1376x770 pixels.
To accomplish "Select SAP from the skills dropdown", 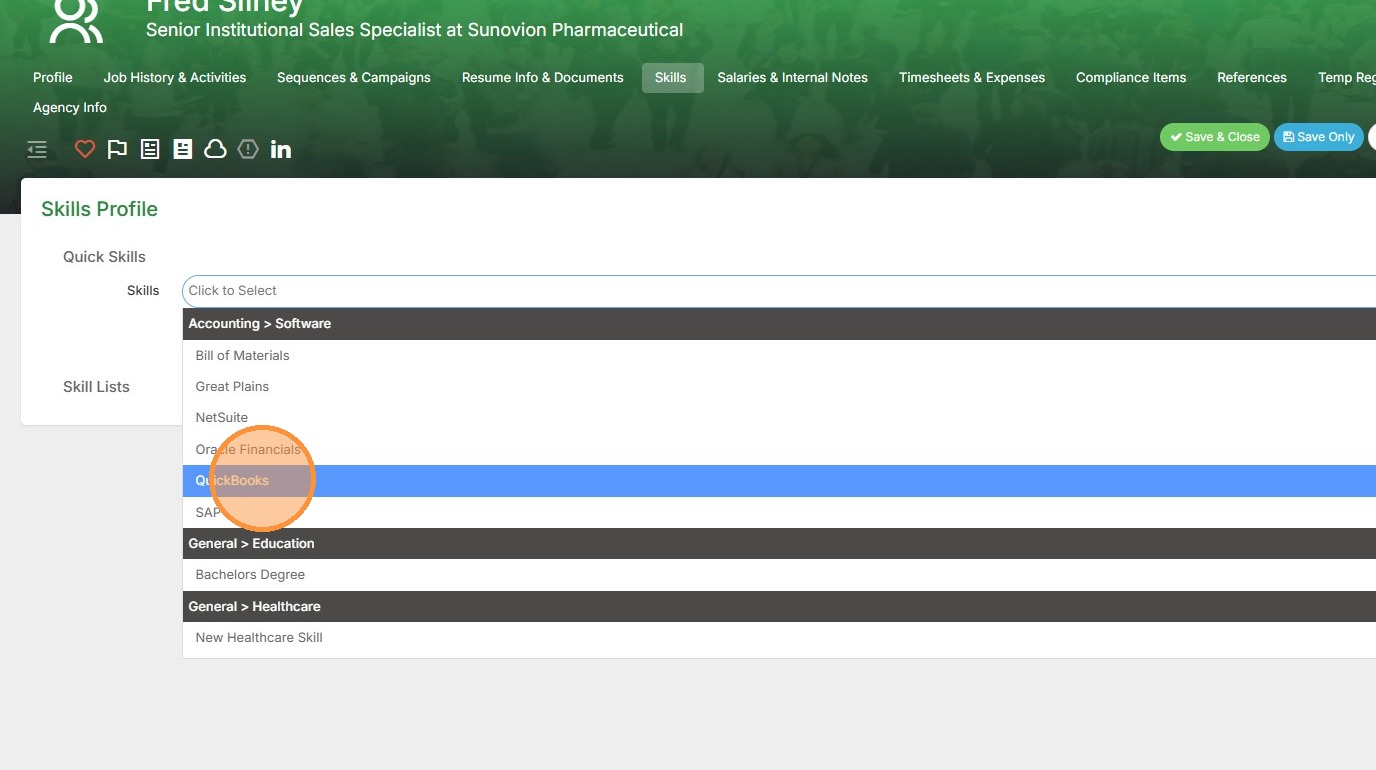I will click(x=779, y=512).
